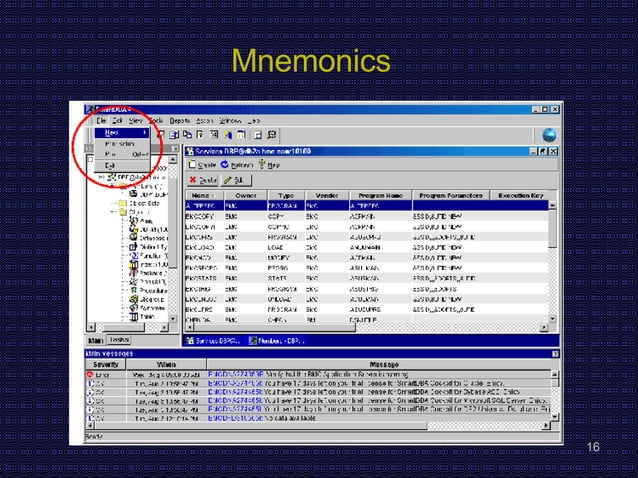
Task: Close the navigation panel with its small x
Action: point(175,148)
